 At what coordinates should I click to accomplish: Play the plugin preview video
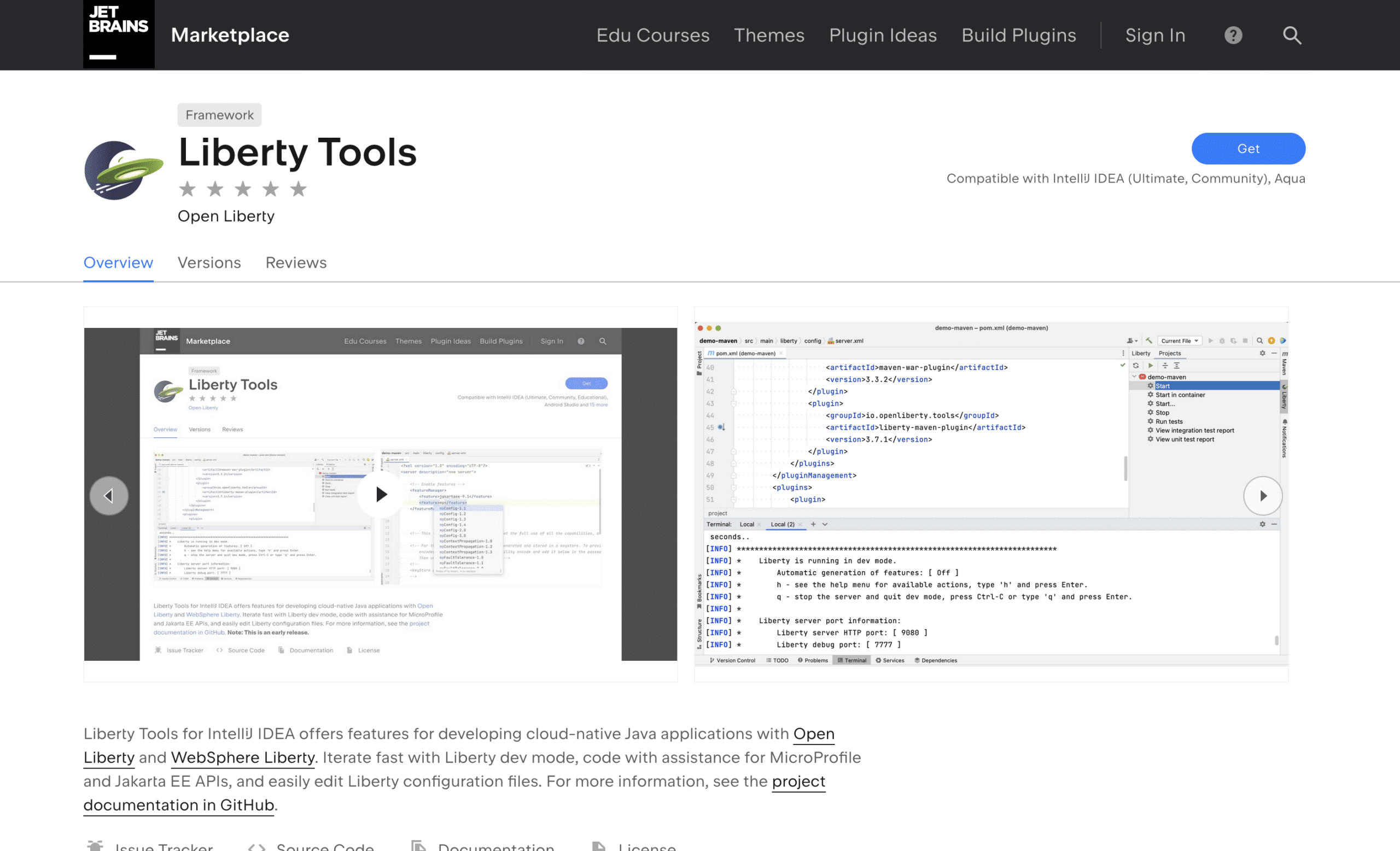381,494
